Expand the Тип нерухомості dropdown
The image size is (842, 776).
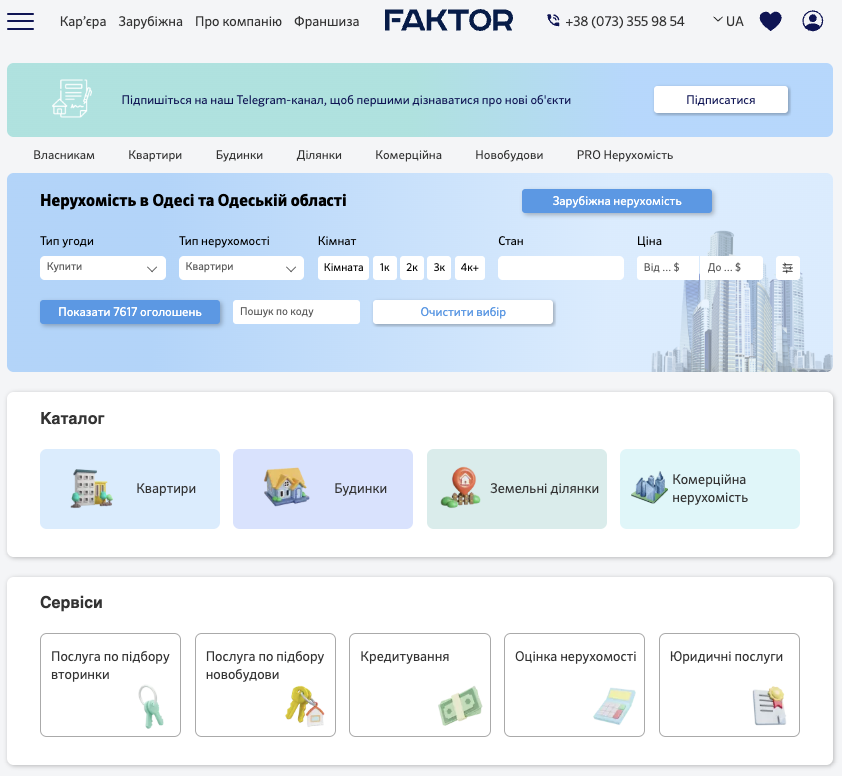pyautogui.click(x=241, y=268)
